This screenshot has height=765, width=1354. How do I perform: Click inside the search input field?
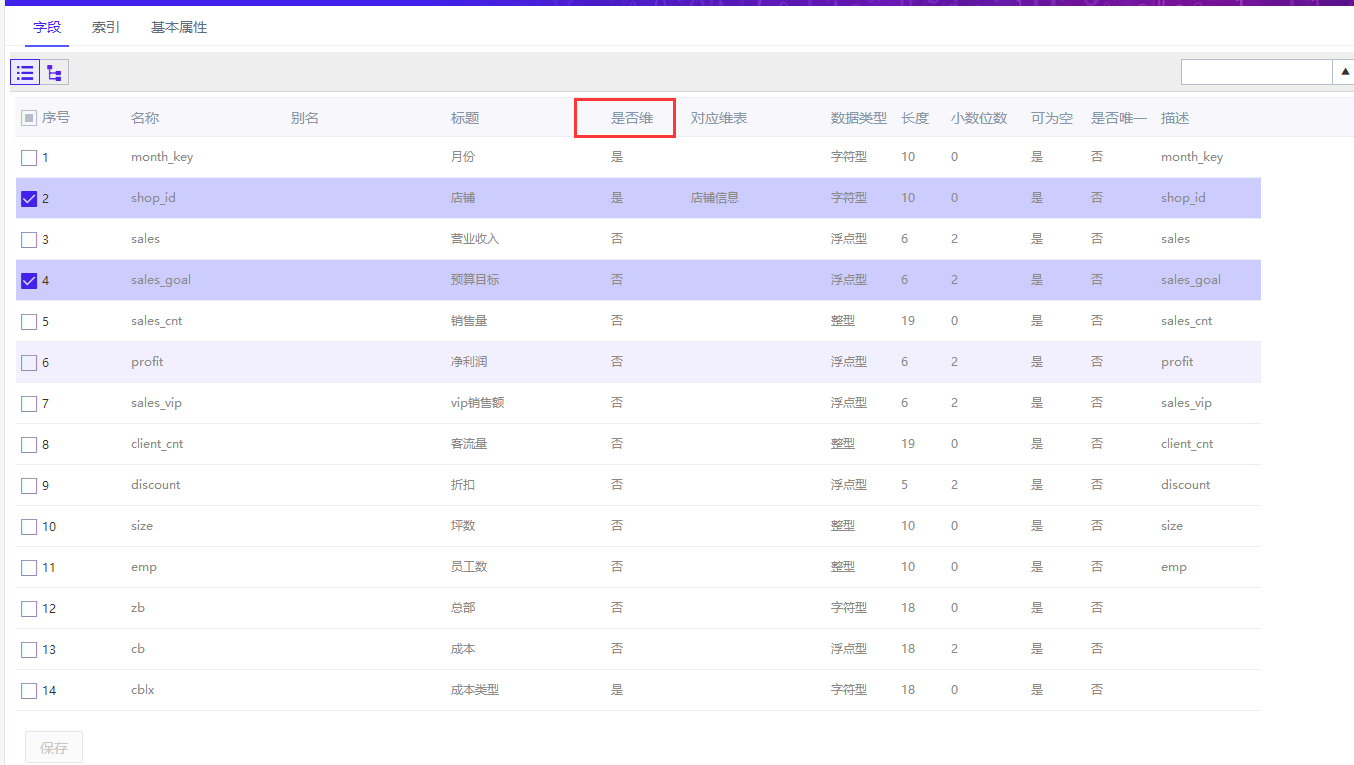coord(1255,72)
